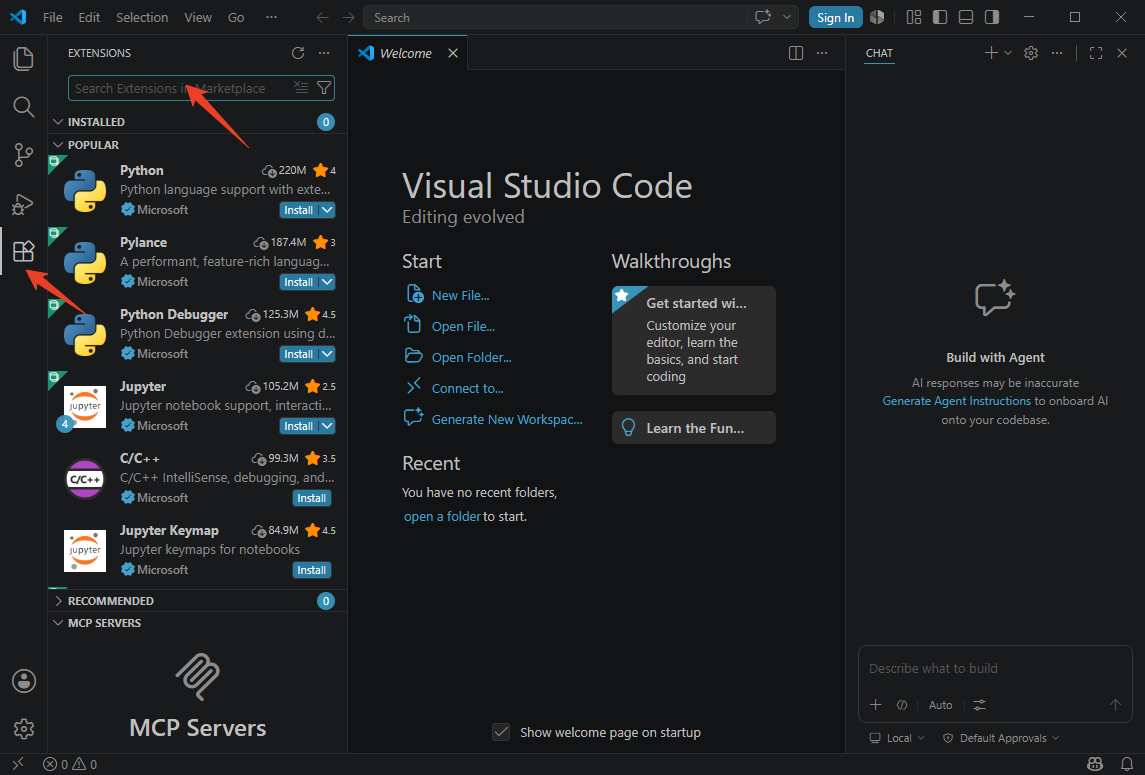The width and height of the screenshot is (1145, 775).
Task: Expand the Recommended section
Action: point(58,600)
